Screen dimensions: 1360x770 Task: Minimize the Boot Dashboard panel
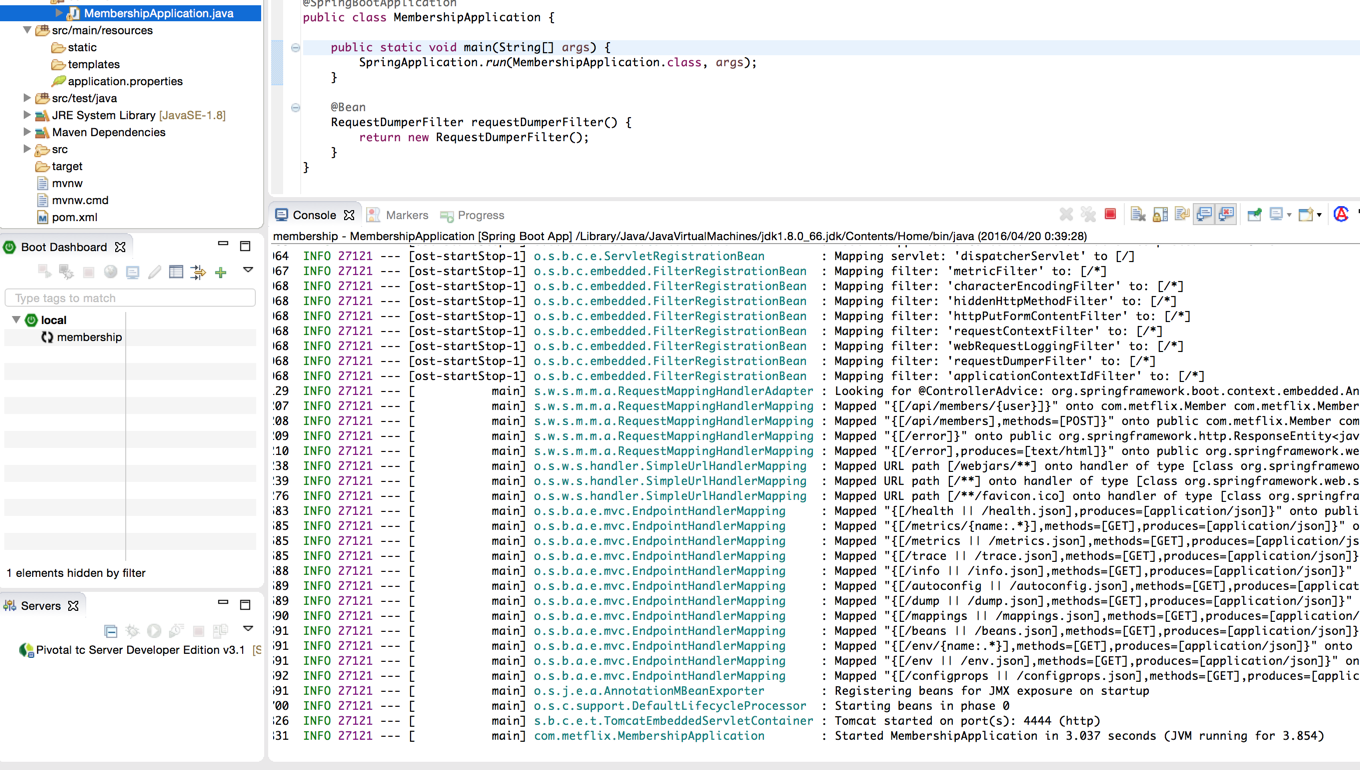(223, 245)
